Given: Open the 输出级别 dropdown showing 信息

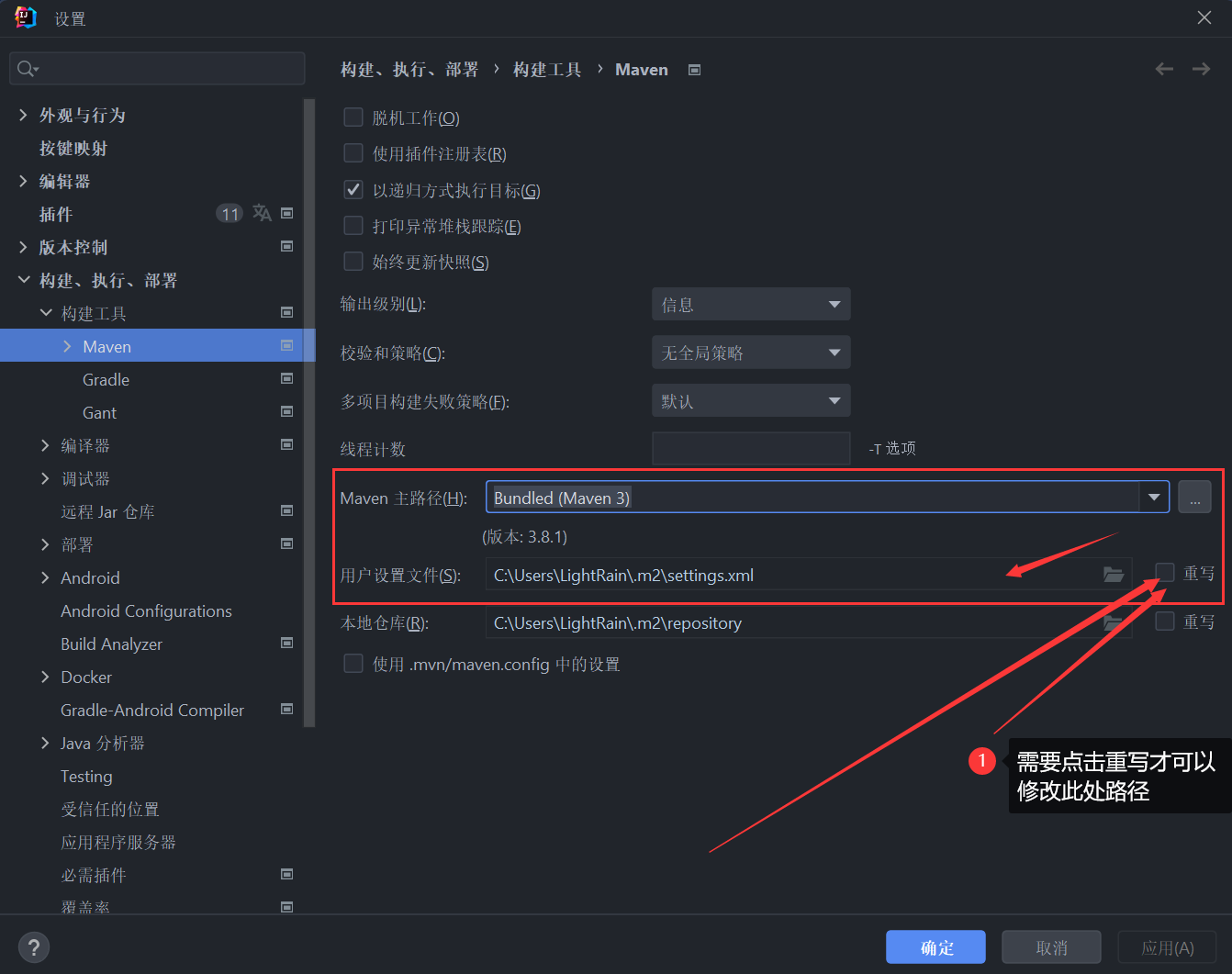Looking at the screenshot, I should click(x=751, y=305).
